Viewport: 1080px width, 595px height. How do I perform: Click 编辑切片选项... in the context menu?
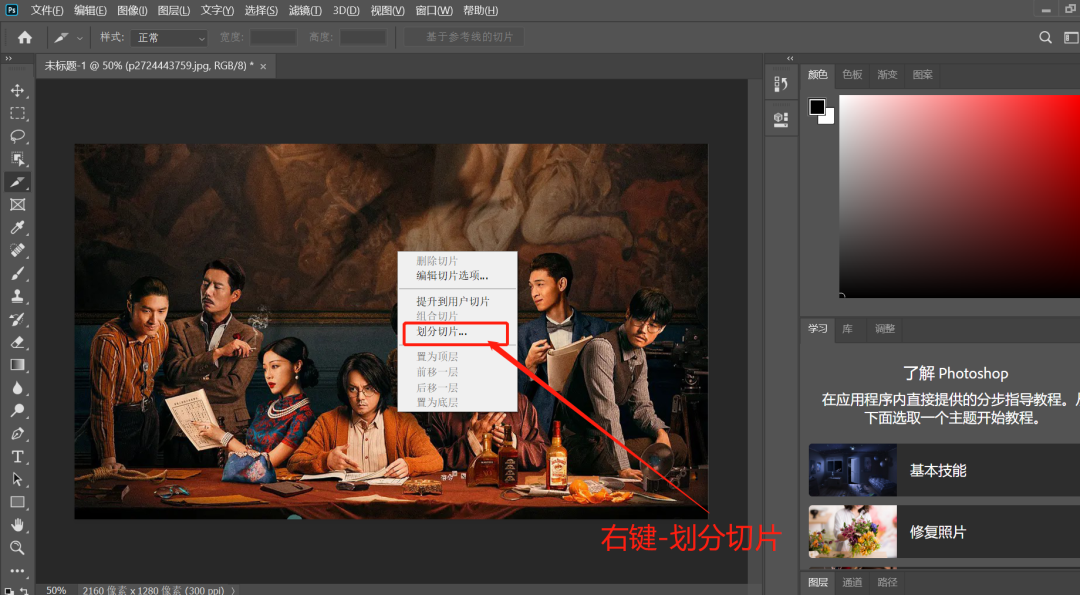[x=452, y=275]
